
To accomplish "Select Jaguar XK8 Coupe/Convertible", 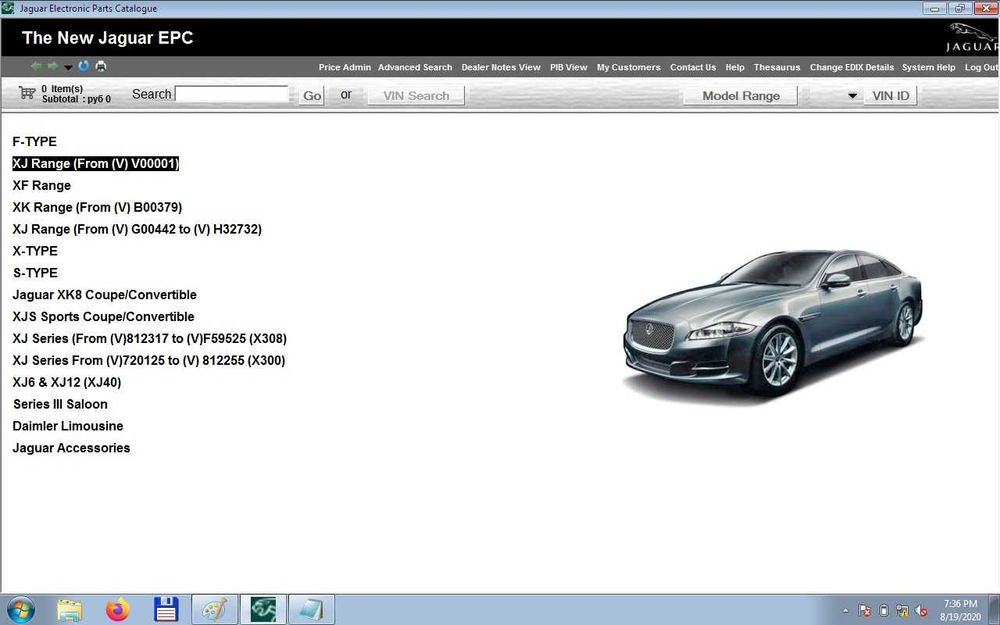I will click(x=105, y=295).
